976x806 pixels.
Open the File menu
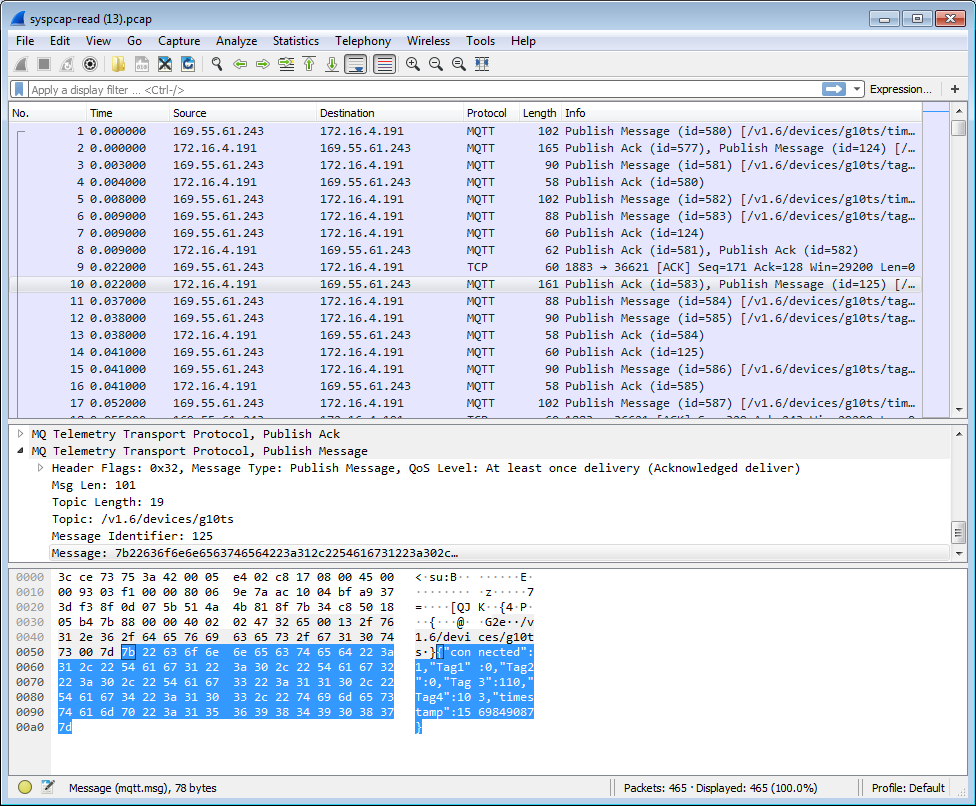coord(25,41)
